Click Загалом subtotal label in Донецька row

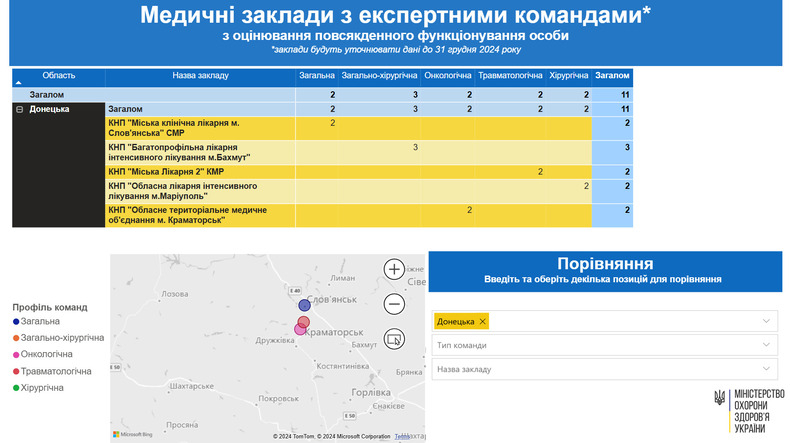point(125,109)
